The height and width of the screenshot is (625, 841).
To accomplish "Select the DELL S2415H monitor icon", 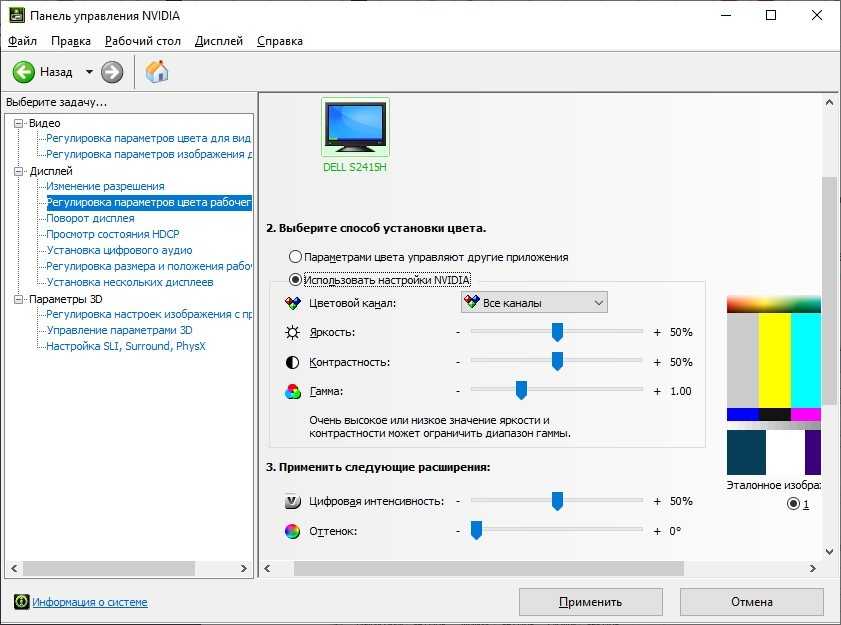I will tap(355, 127).
